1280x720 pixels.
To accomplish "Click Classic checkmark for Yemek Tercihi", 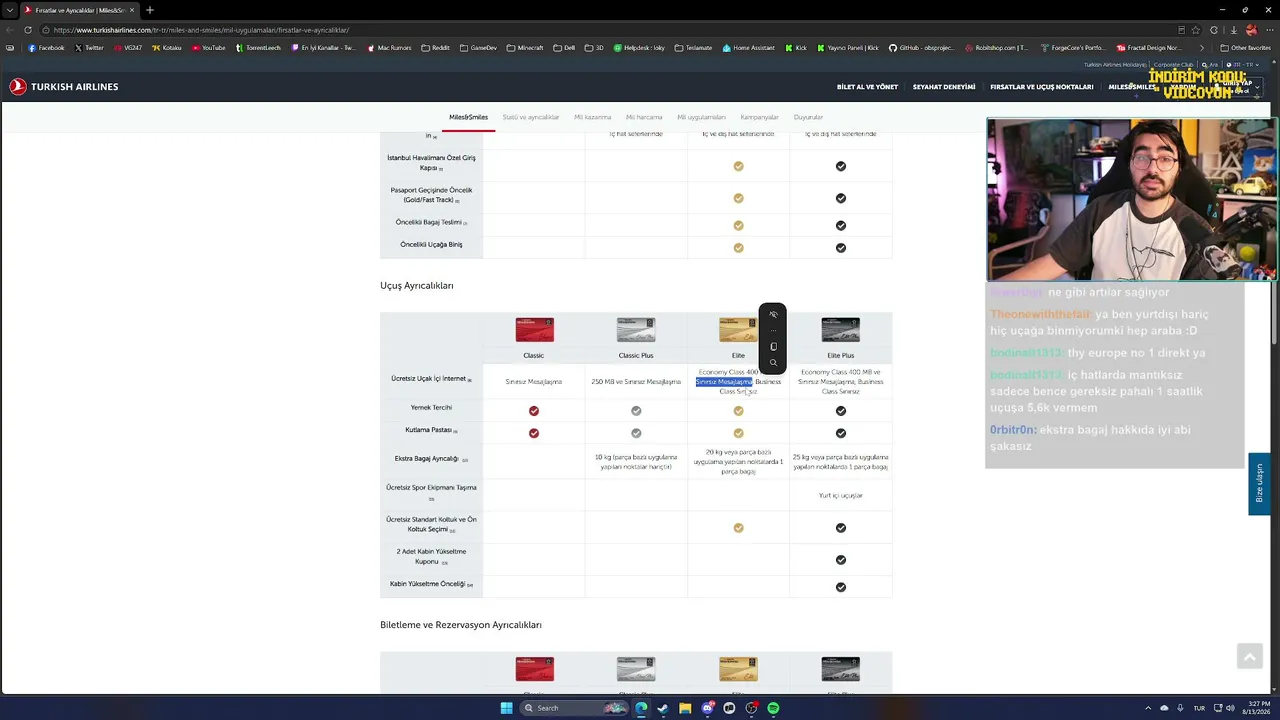I will pos(534,411).
